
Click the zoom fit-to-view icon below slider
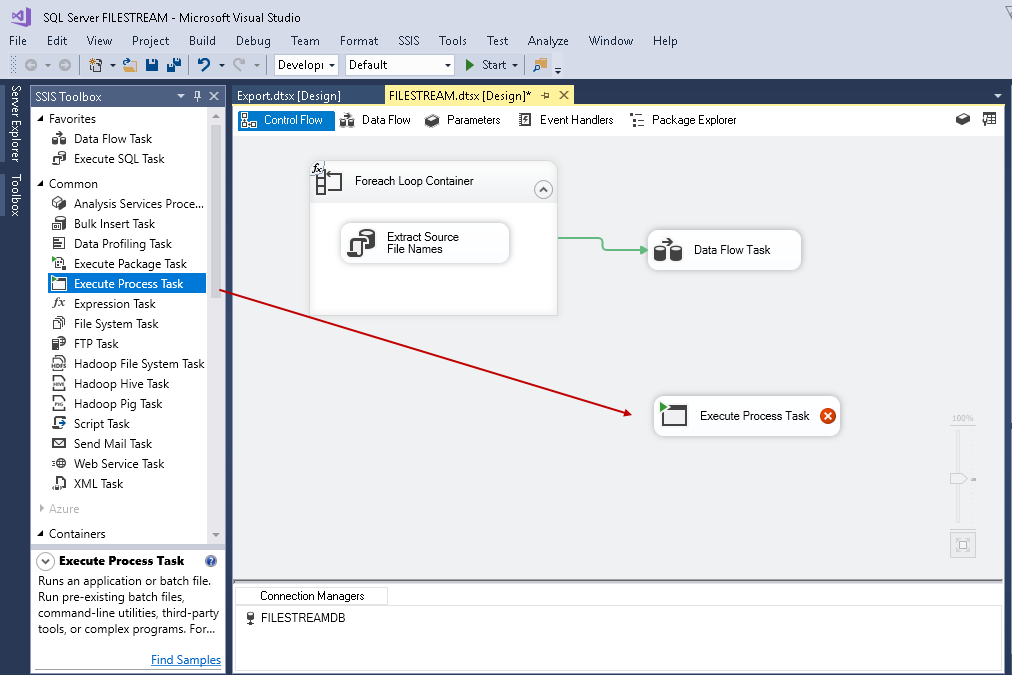pyautogui.click(x=963, y=545)
